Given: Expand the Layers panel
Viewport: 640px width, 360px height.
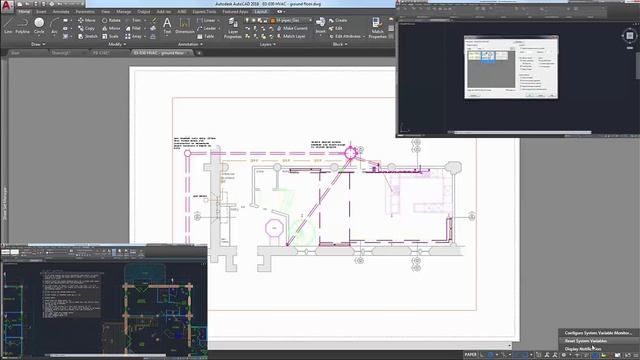Looking at the screenshot, I should 267,44.
